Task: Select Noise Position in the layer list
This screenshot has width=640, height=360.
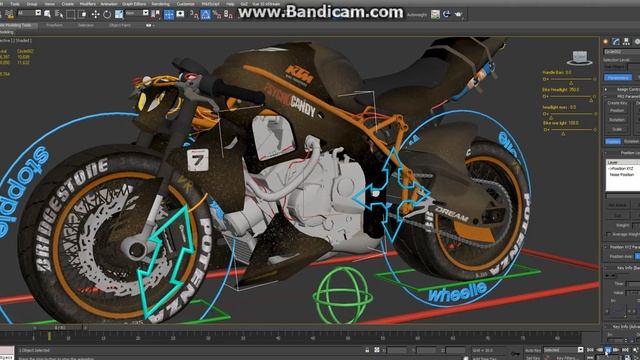Action: coord(622,174)
